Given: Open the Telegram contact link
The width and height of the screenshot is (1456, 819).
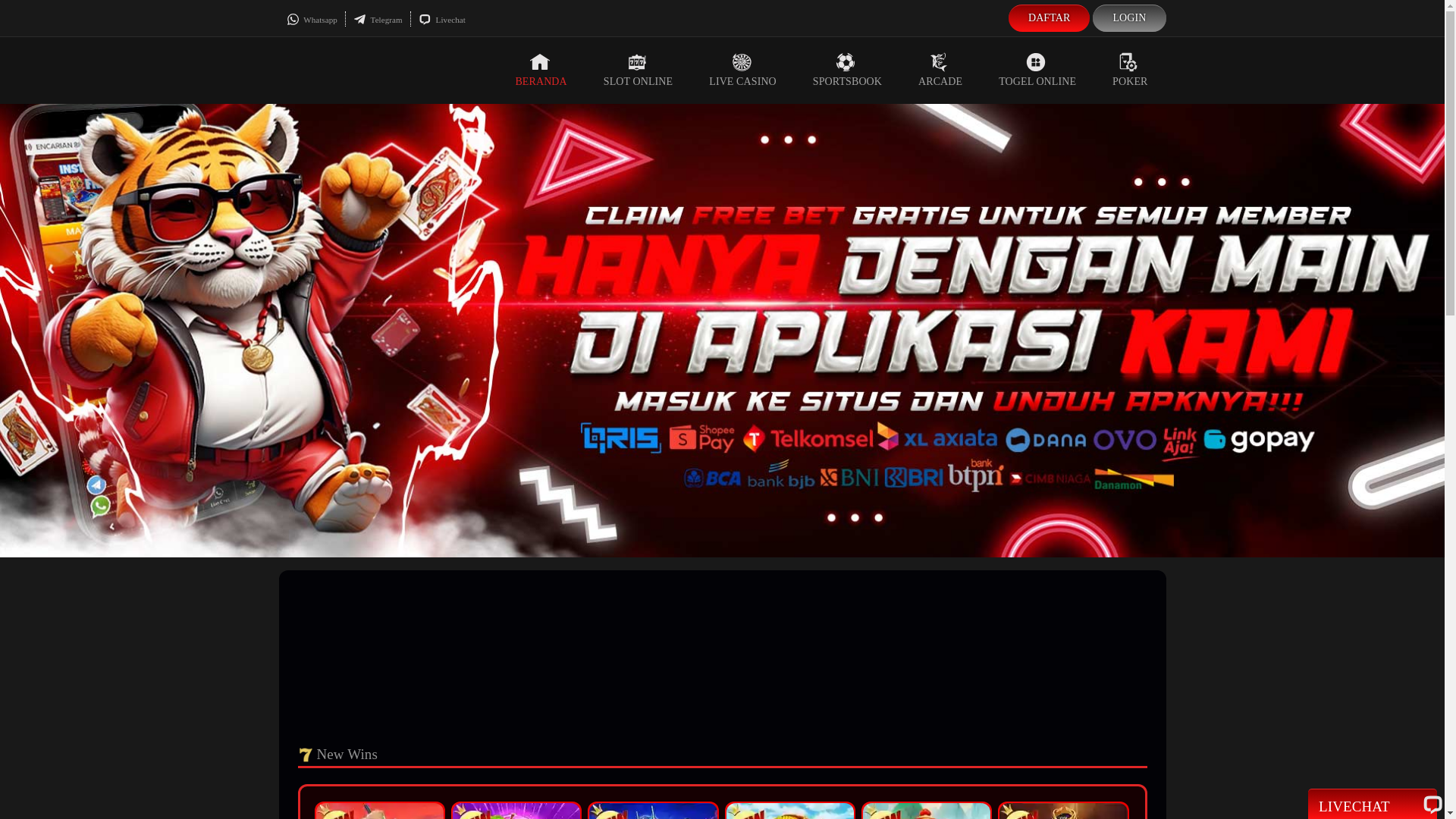Looking at the screenshot, I should [378, 20].
